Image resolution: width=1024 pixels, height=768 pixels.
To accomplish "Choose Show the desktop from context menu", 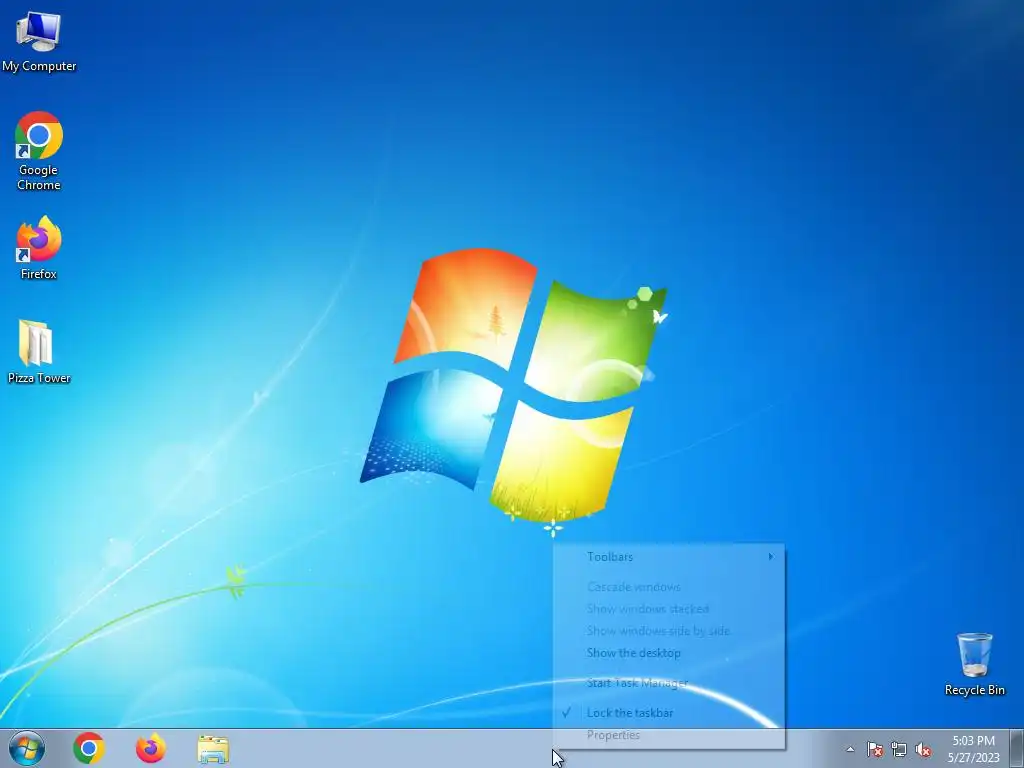I will [x=669, y=652].
